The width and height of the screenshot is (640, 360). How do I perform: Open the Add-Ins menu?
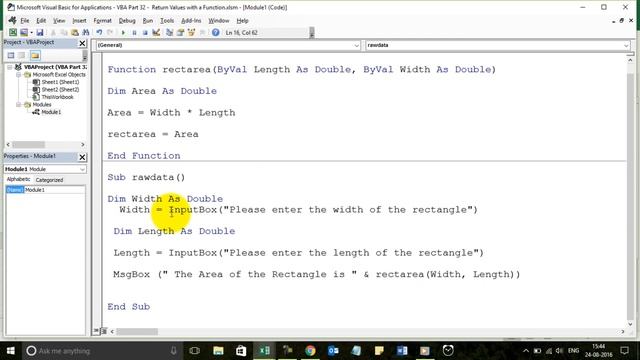click(191, 20)
